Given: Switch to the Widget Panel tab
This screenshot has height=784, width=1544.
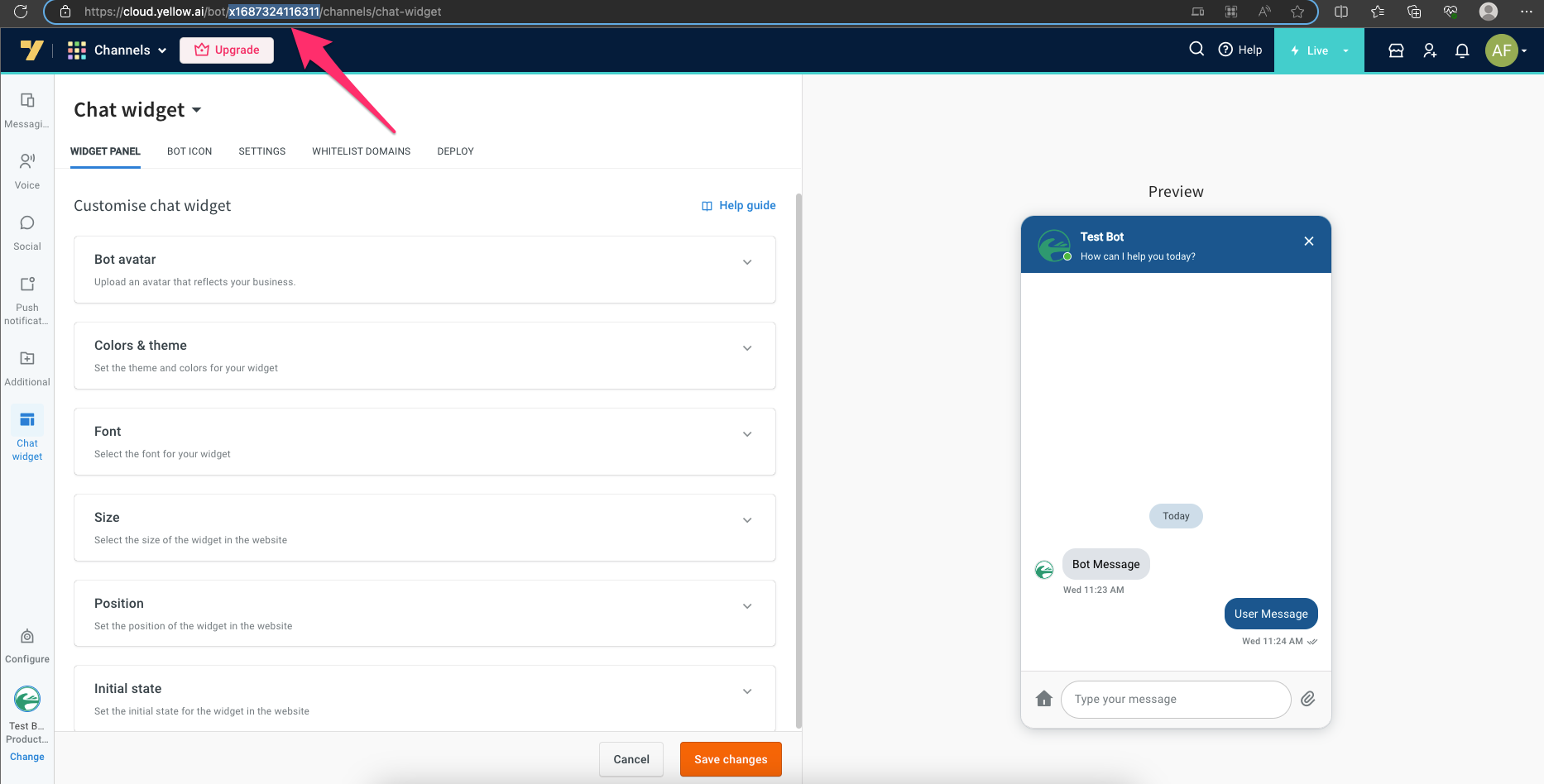Looking at the screenshot, I should [x=105, y=151].
